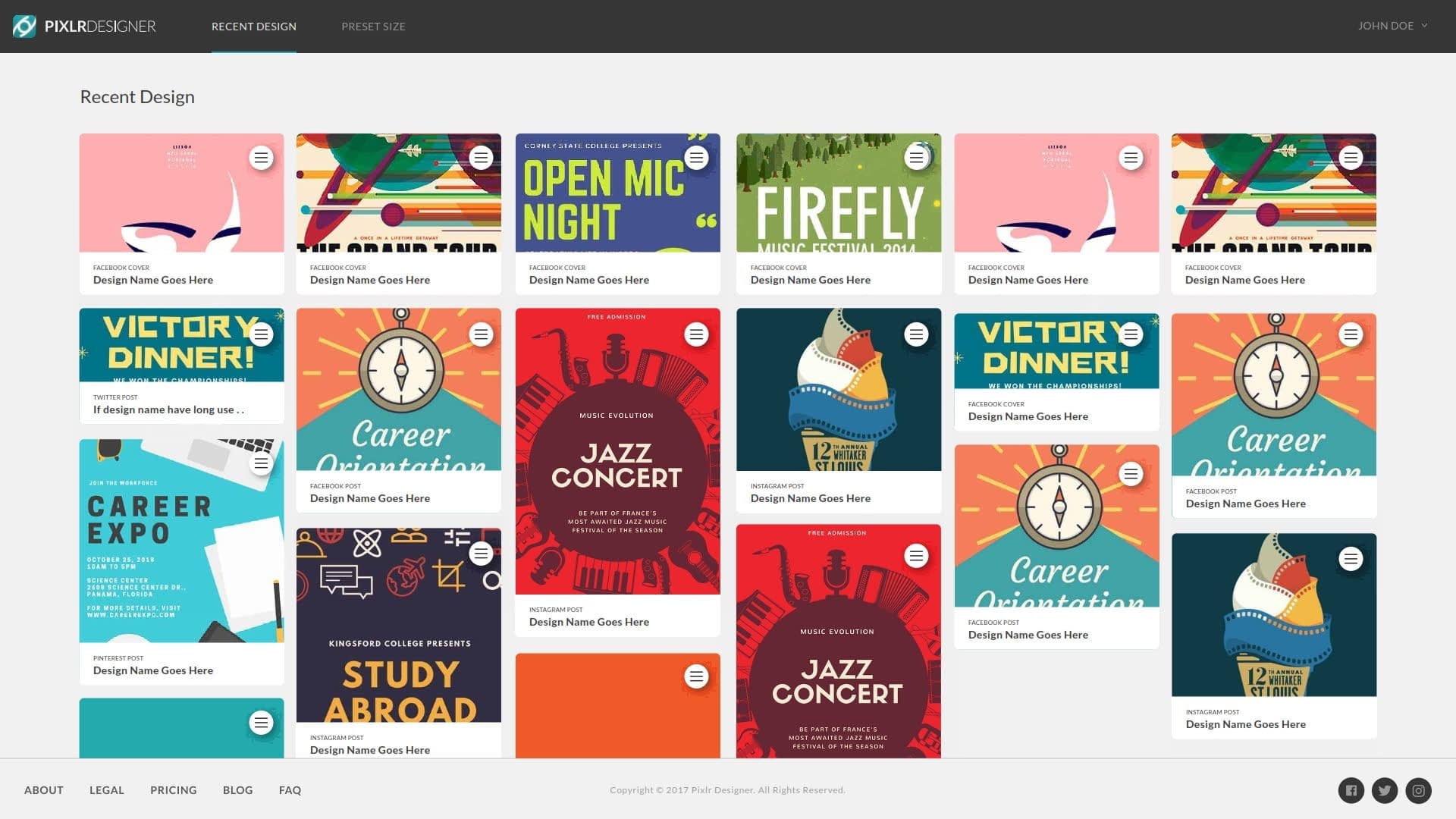This screenshot has width=1456, height=819.
Task: Open the FAQ footer link
Action: click(290, 790)
